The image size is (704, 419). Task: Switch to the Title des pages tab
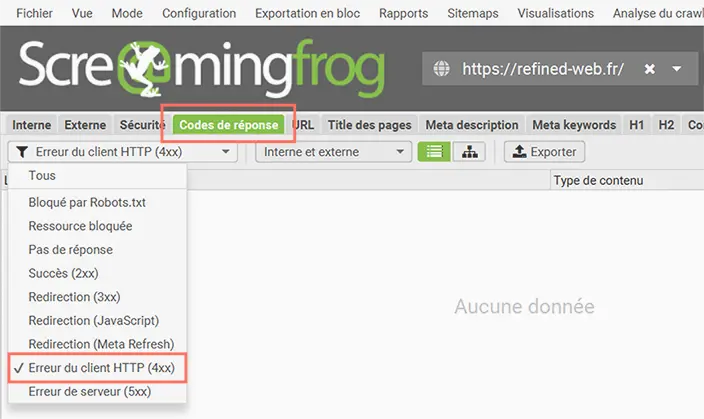[x=370, y=125]
